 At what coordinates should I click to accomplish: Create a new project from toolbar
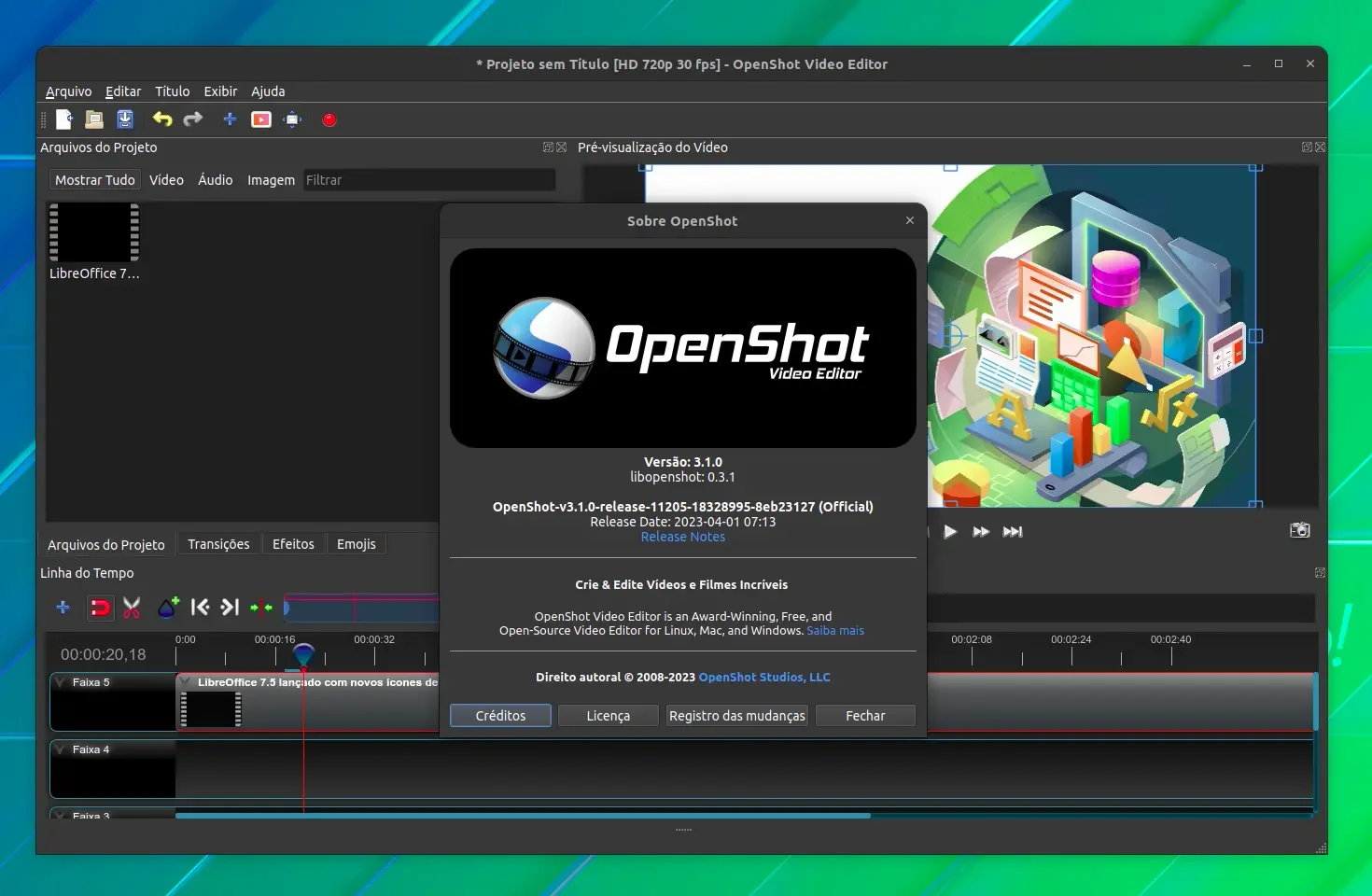click(x=63, y=119)
